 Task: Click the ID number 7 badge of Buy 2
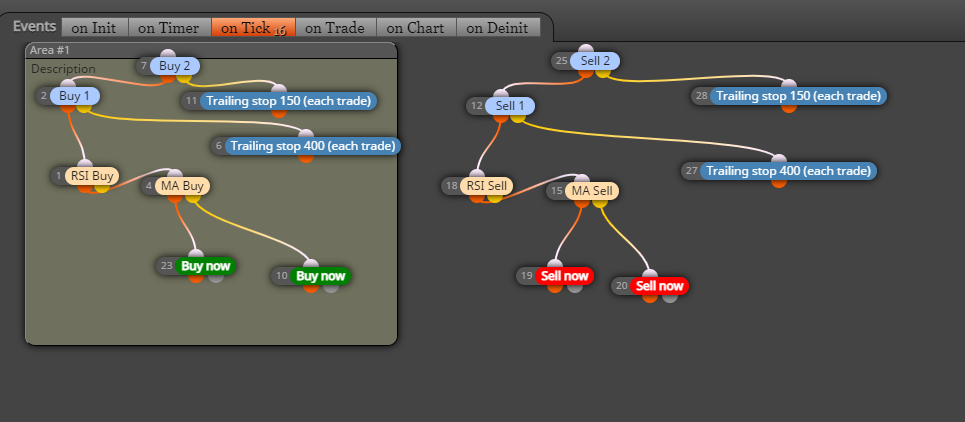144,66
